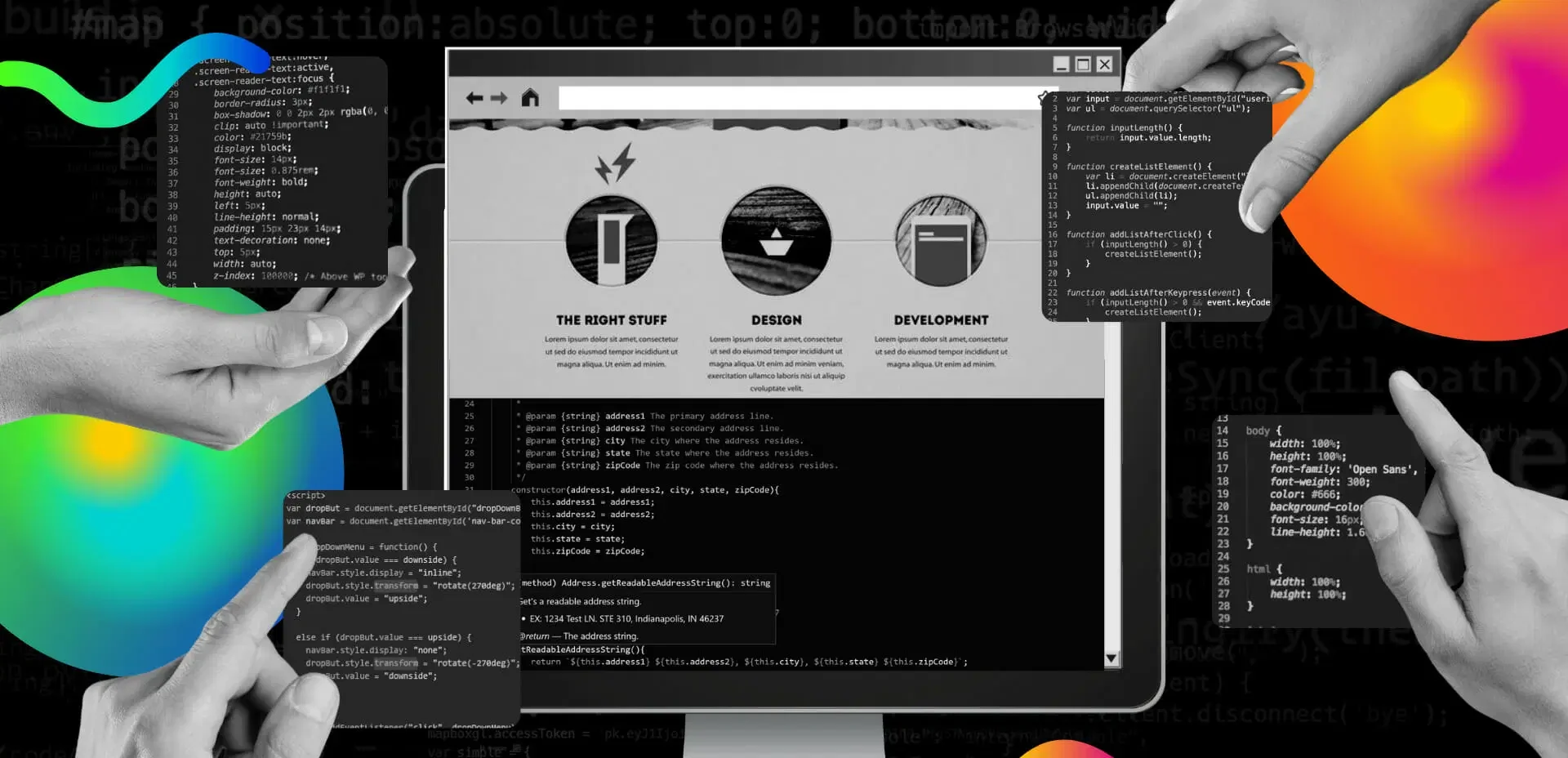
Task: Click the browser back arrow
Action: (474, 98)
